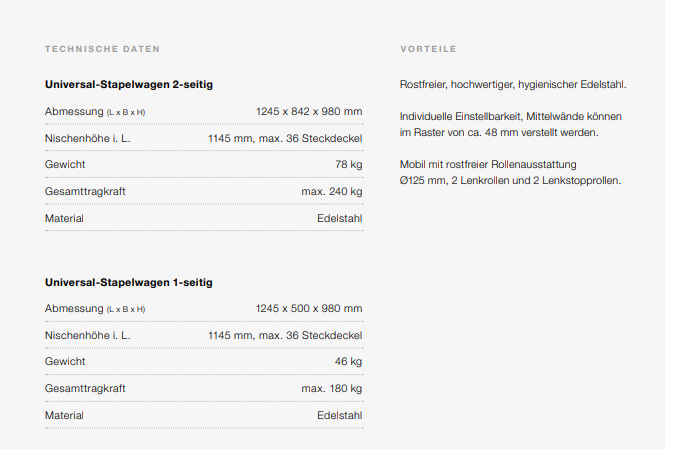The width and height of the screenshot is (678, 449).
Task: Click the Gesamttragkraft label in the 2-seitig table
Action: pyautogui.click(x=85, y=191)
